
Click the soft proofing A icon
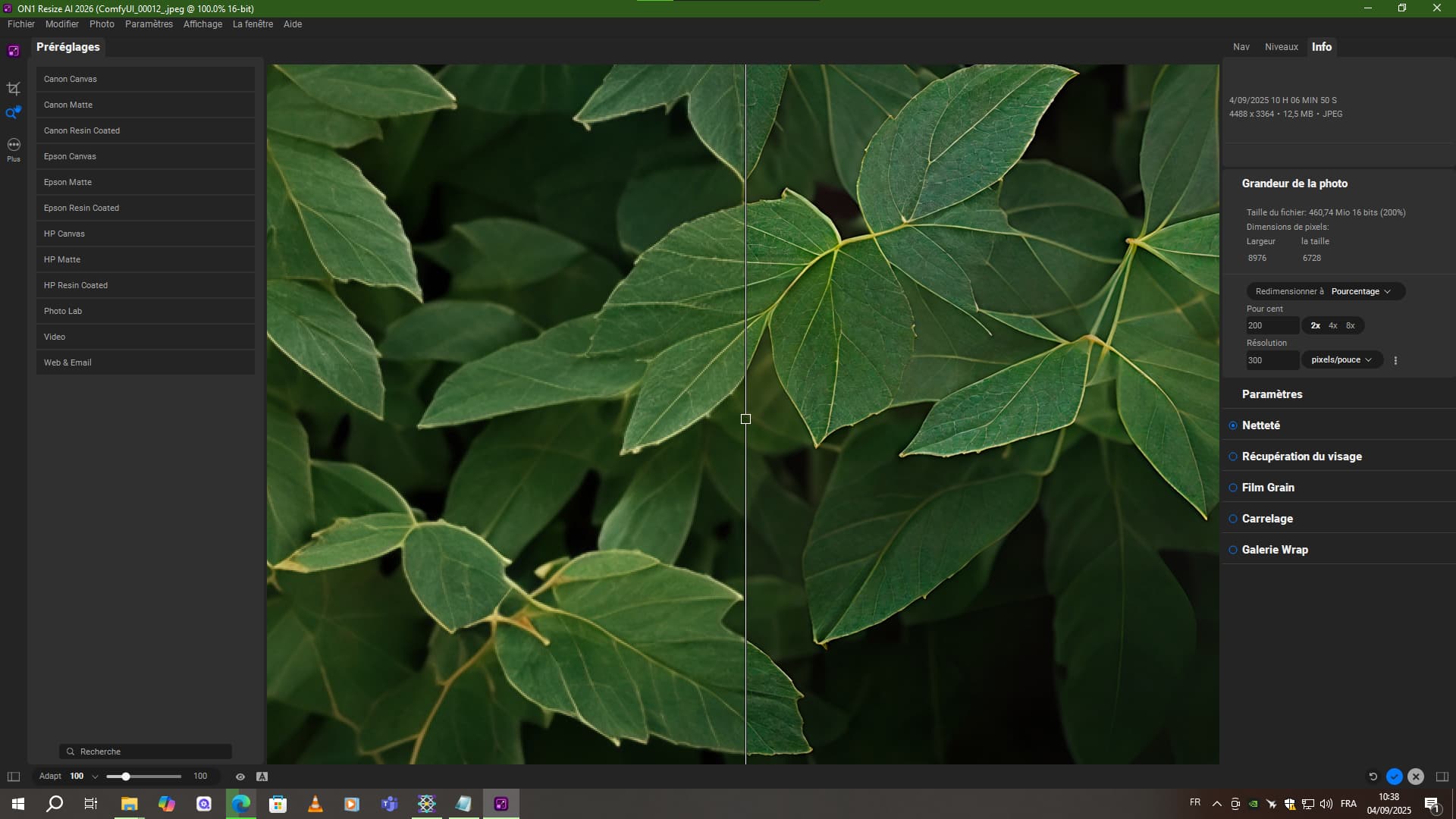pos(262,777)
